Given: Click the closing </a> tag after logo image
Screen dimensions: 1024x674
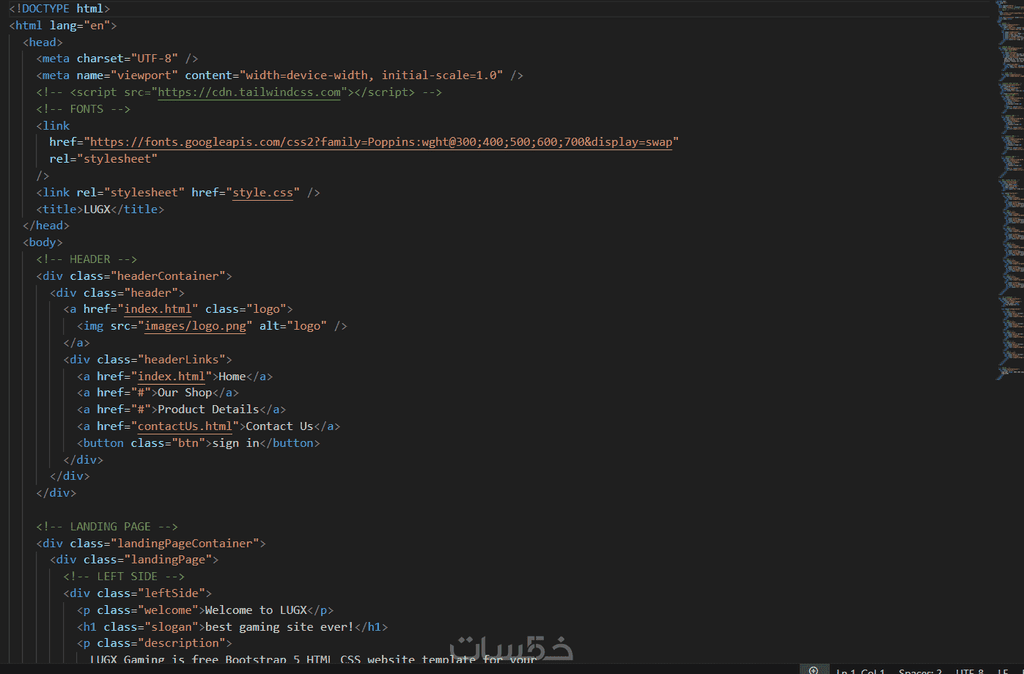Looking at the screenshot, I should [x=76, y=343].
